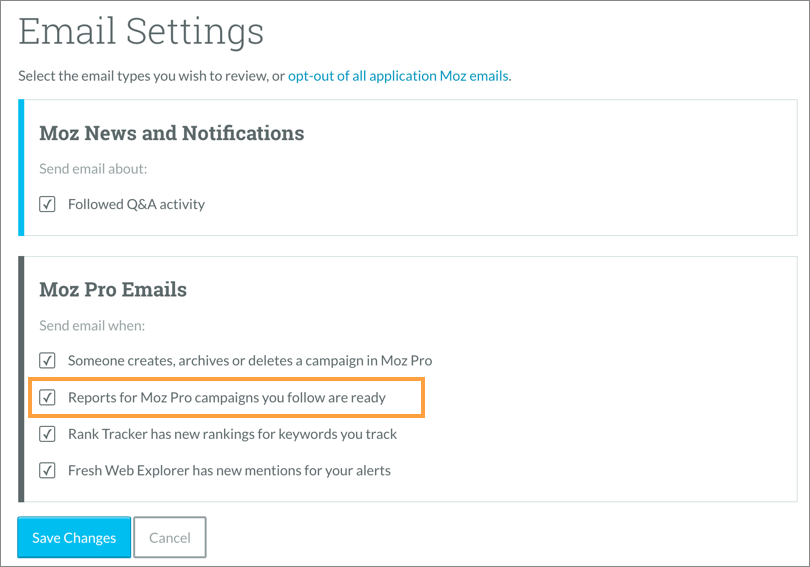Image resolution: width=810 pixels, height=567 pixels.
Task: Select the Moz News and Notifications heading
Action: click(171, 133)
